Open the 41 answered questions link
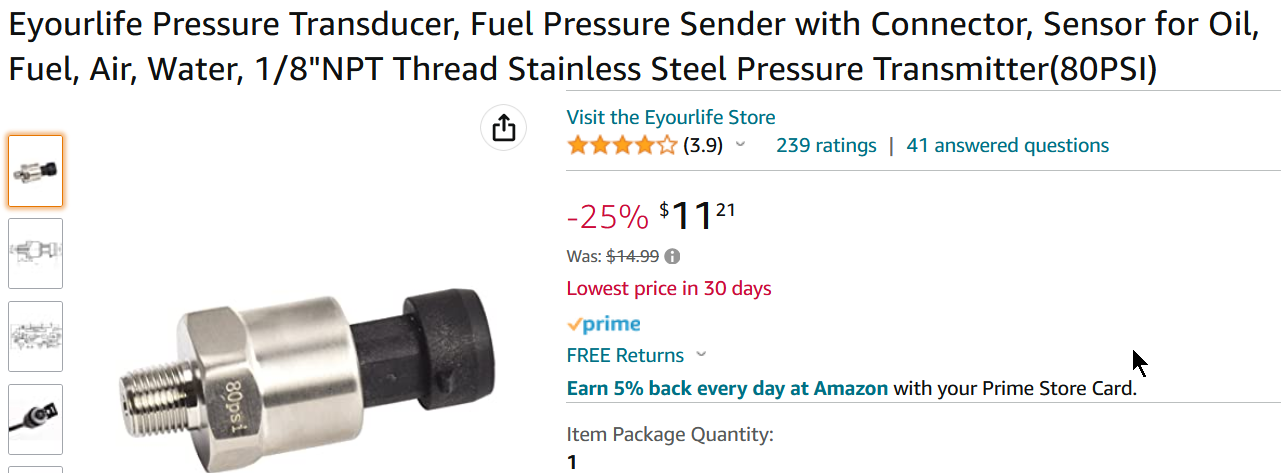The width and height of the screenshot is (1281, 473). [1008, 146]
